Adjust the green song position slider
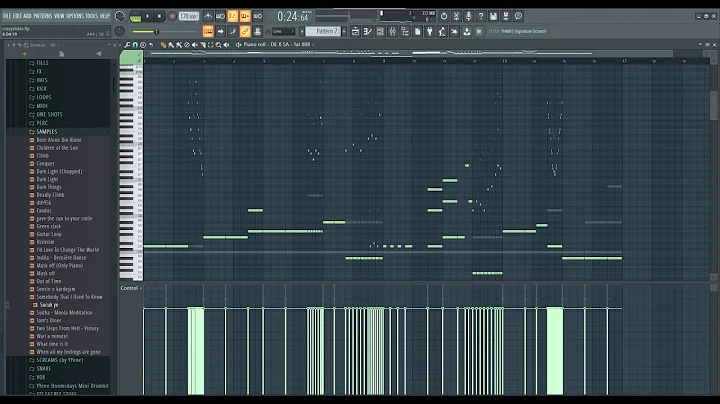This screenshot has height=404, width=720. point(165,32)
